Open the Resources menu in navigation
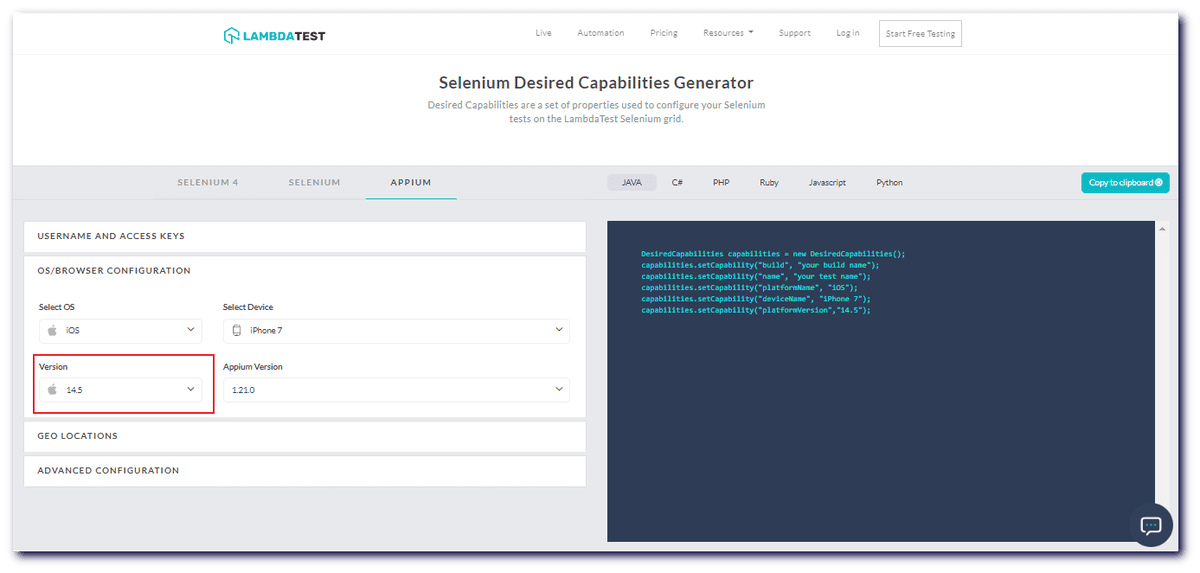 (x=728, y=33)
